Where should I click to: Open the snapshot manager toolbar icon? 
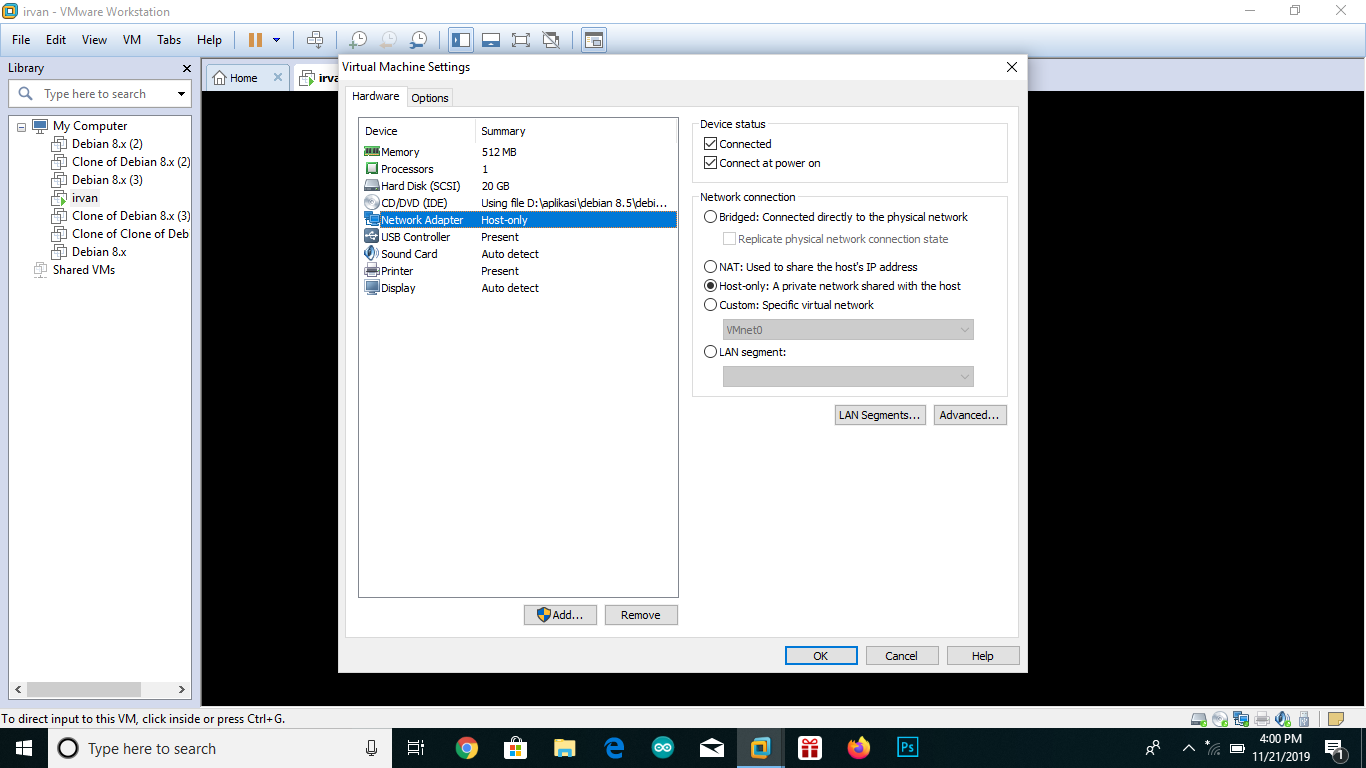418,40
